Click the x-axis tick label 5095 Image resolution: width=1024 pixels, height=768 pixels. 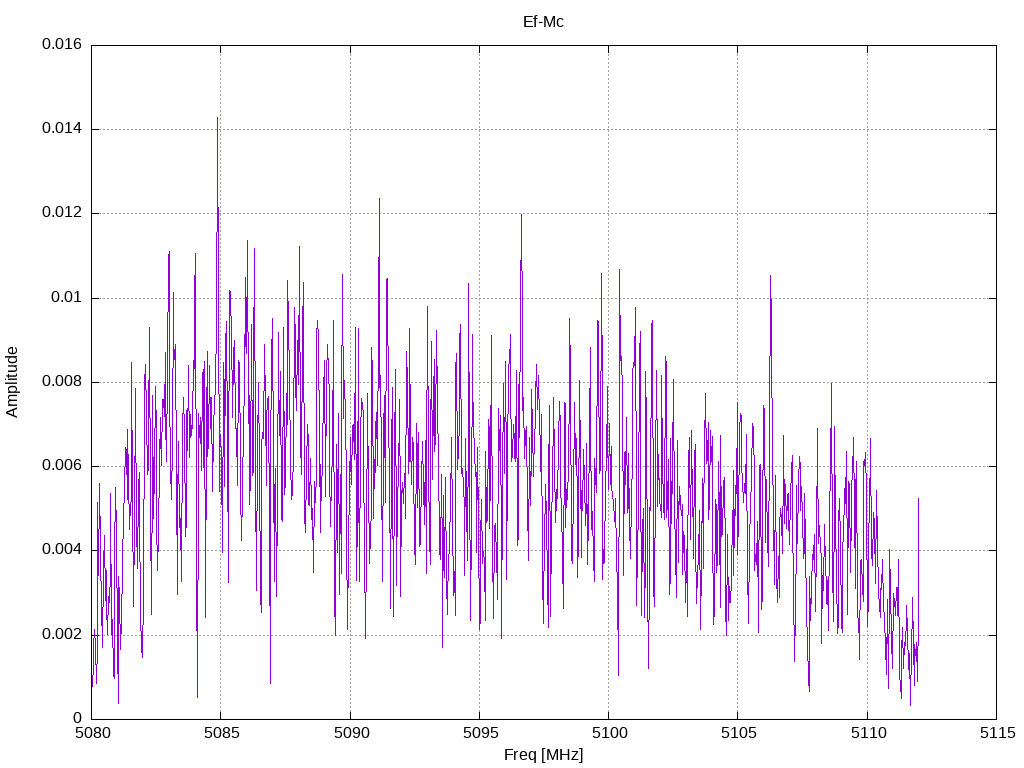point(480,733)
